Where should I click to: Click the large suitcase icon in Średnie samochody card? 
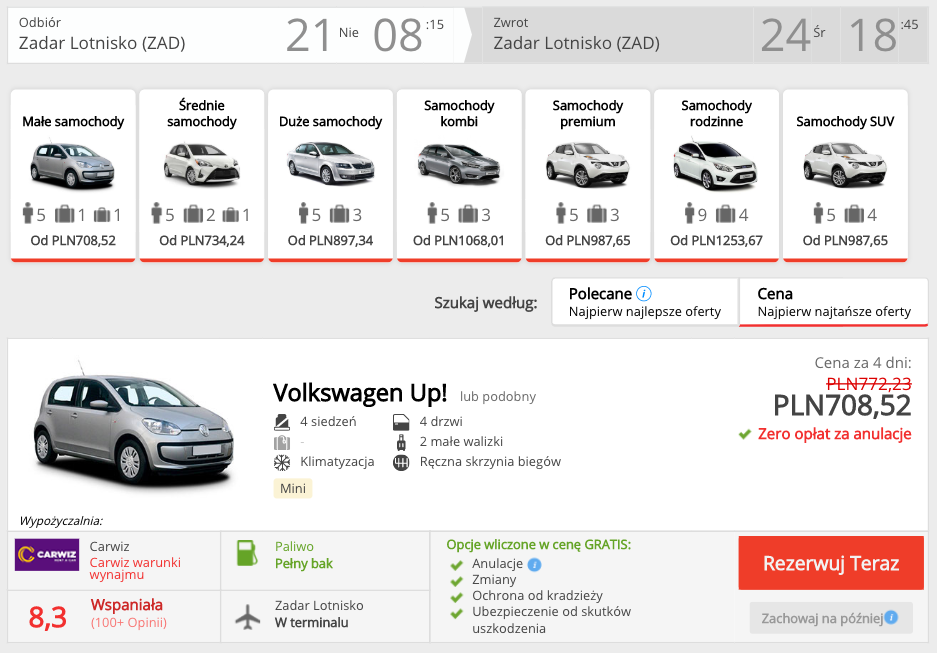[193, 214]
